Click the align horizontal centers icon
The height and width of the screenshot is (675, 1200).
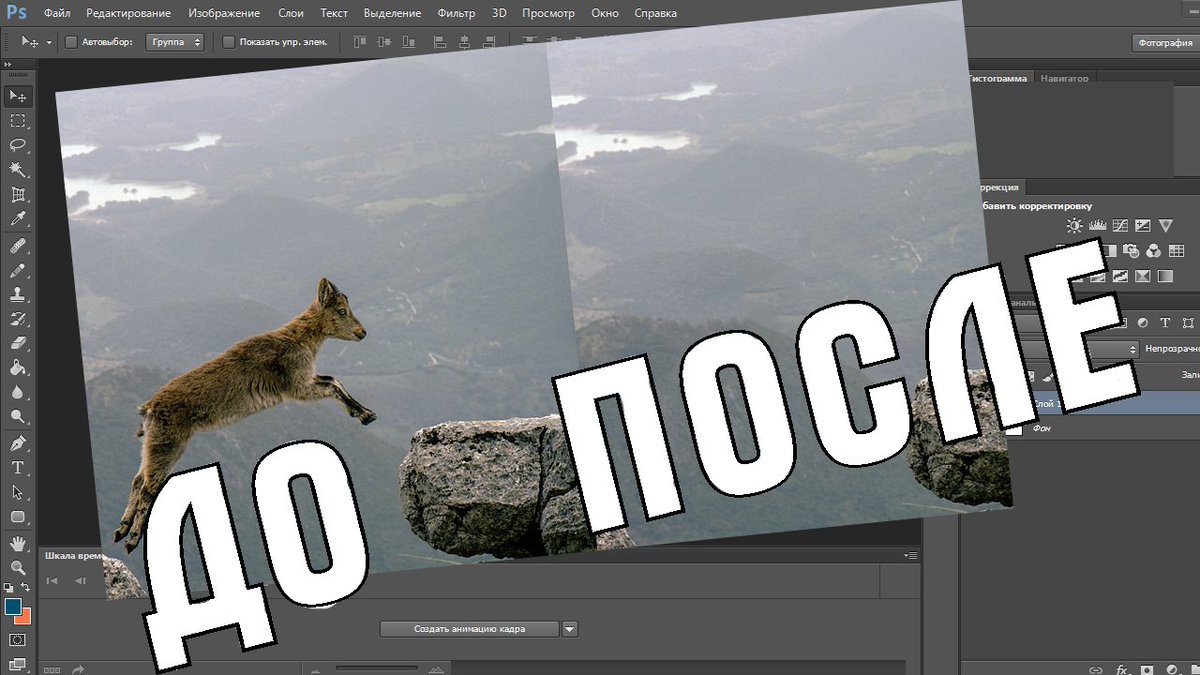click(x=465, y=42)
